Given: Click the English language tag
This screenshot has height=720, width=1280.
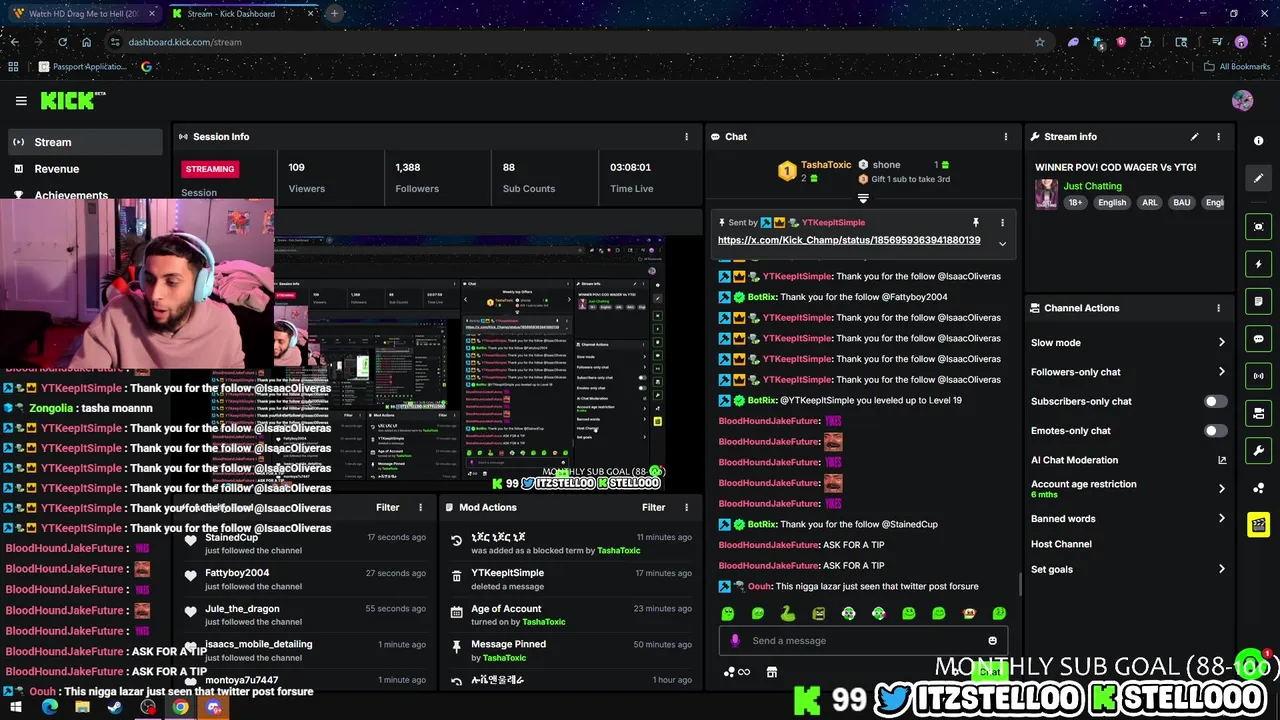Looking at the screenshot, I should click(x=1112, y=203).
